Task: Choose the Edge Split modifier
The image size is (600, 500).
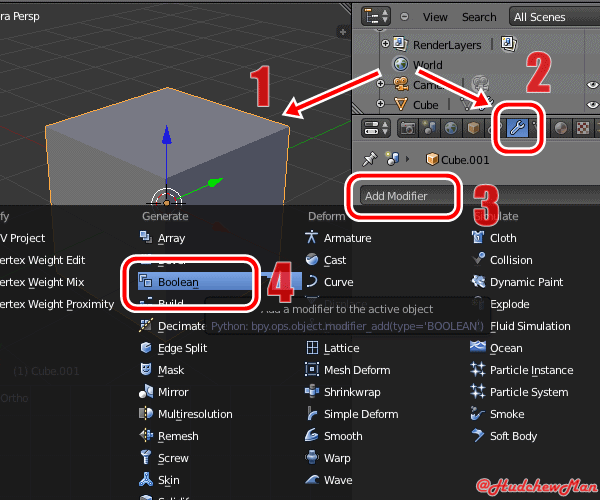Action: [173, 348]
